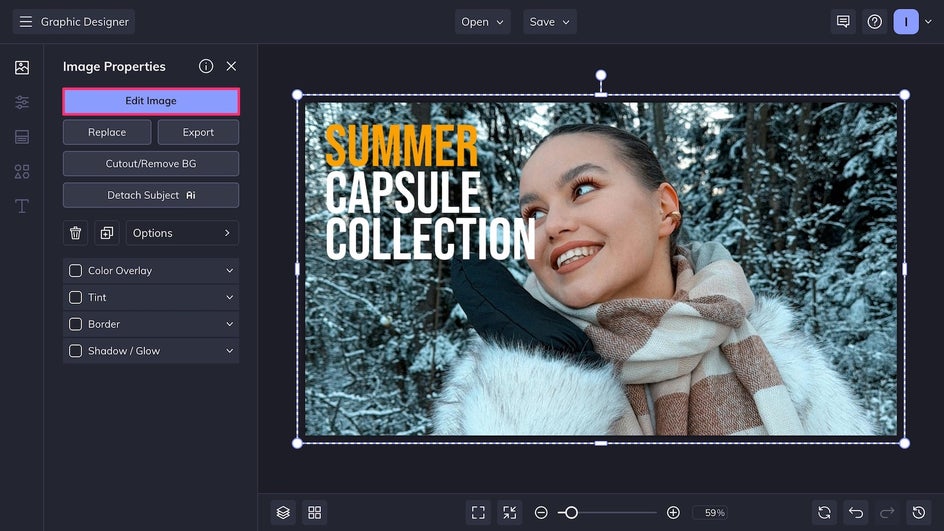This screenshot has width=944, height=531.
Task: Enable the Color Overlay checkbox
Action: (x=75, y=270)
